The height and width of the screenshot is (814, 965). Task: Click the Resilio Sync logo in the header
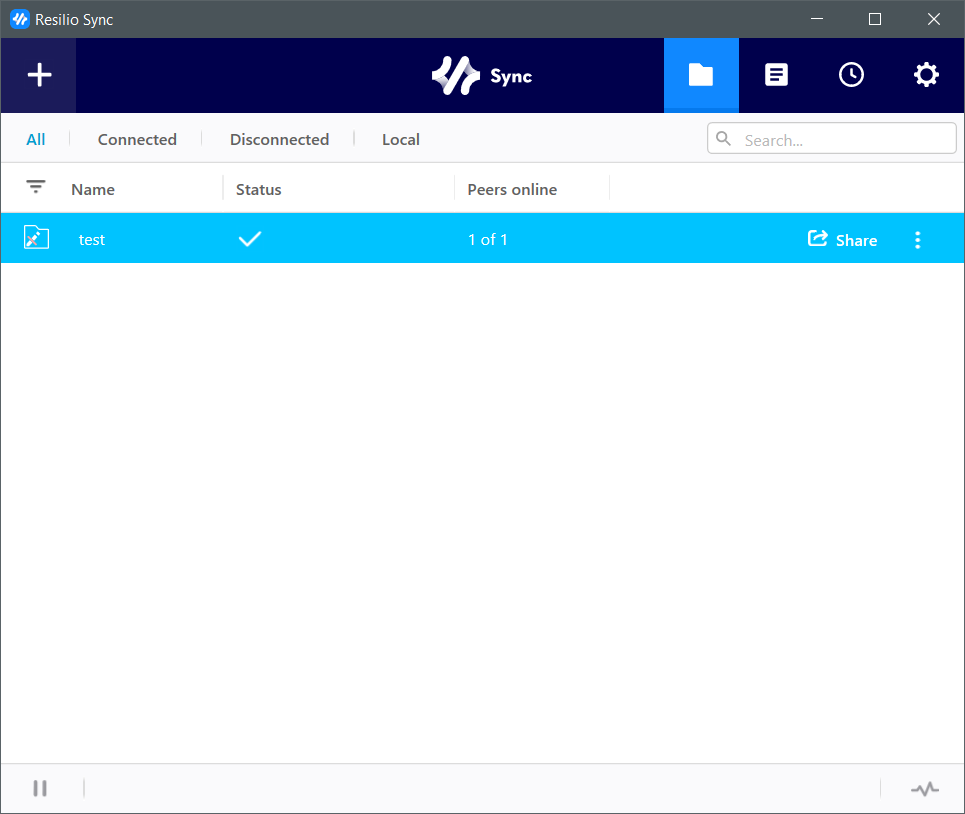[x=482, y=76]
